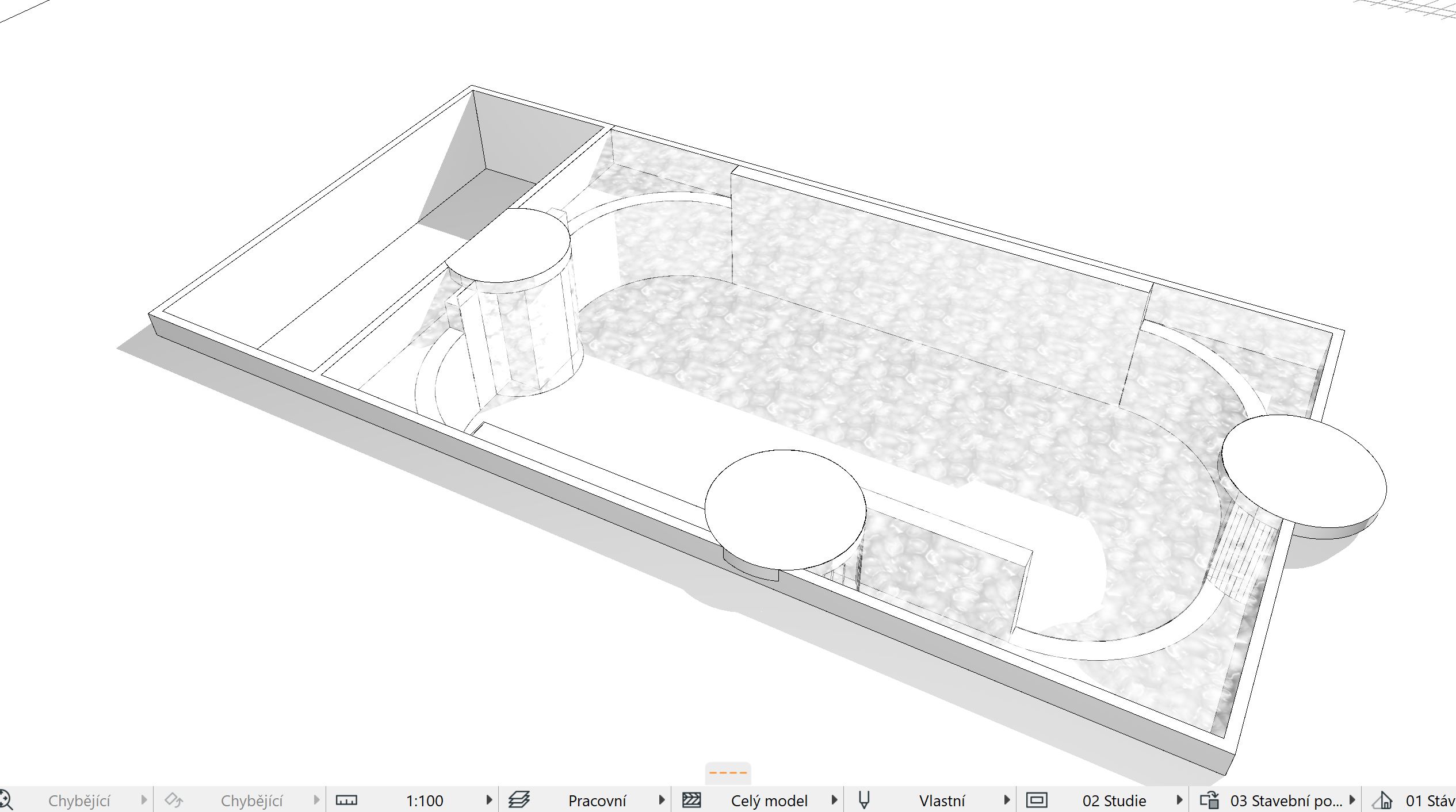Click the layer combination stack icon
The image size is (1456, 812).
(519, 800)
